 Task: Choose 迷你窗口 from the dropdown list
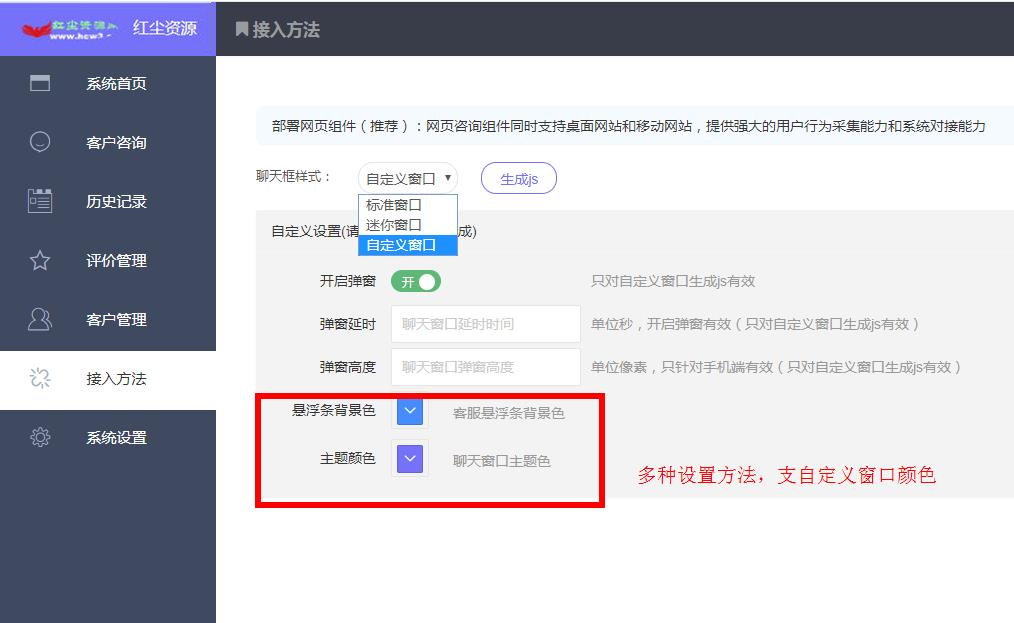[x=408, y=225]
